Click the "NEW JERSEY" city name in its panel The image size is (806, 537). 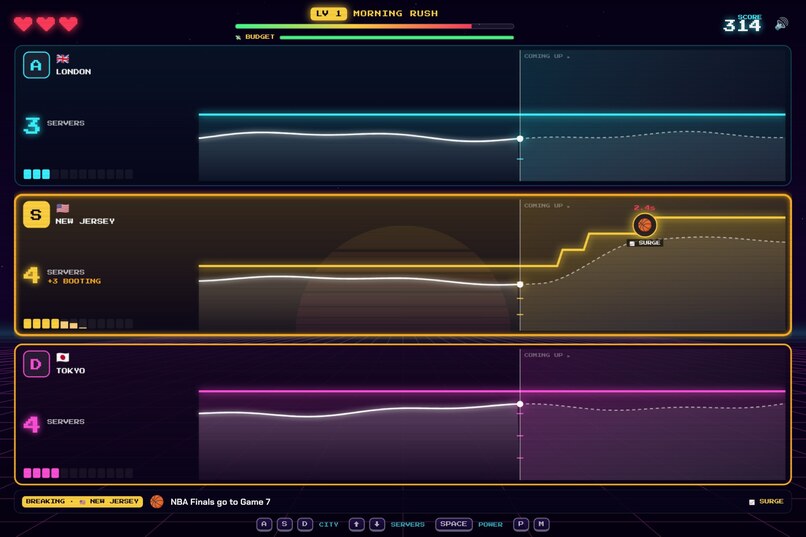85,221
